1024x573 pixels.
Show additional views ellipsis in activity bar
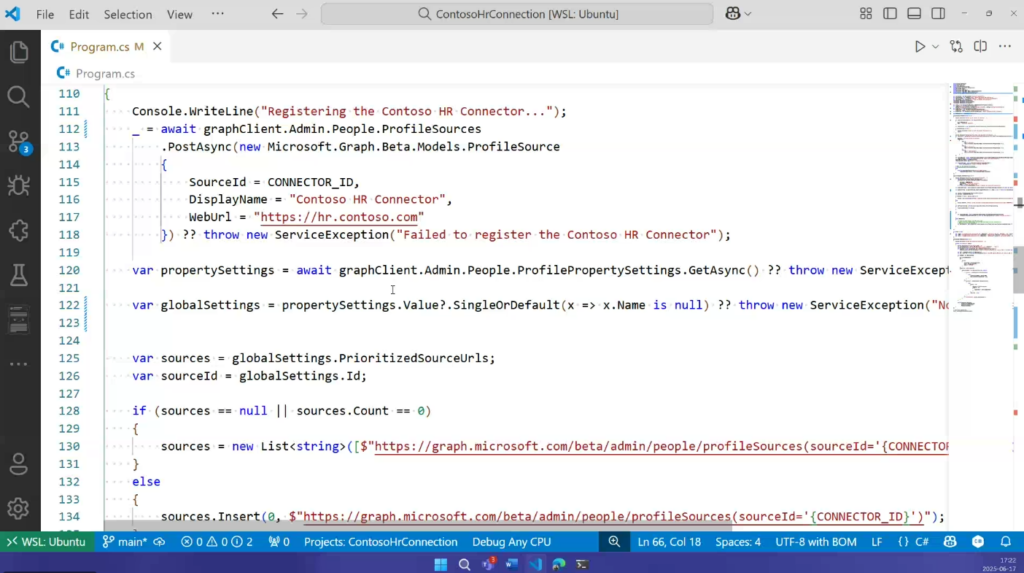click(x=18, y=363)
